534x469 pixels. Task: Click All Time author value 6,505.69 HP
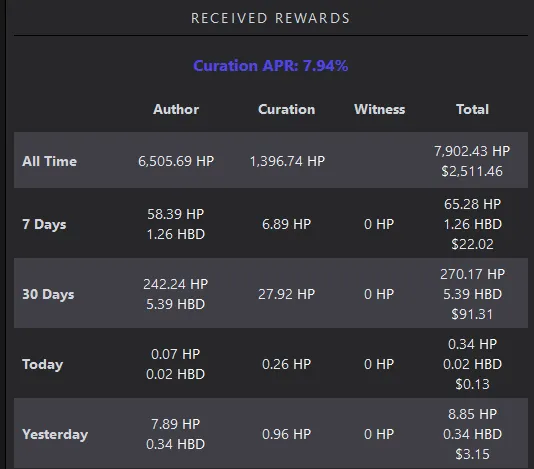pos(176,161)
